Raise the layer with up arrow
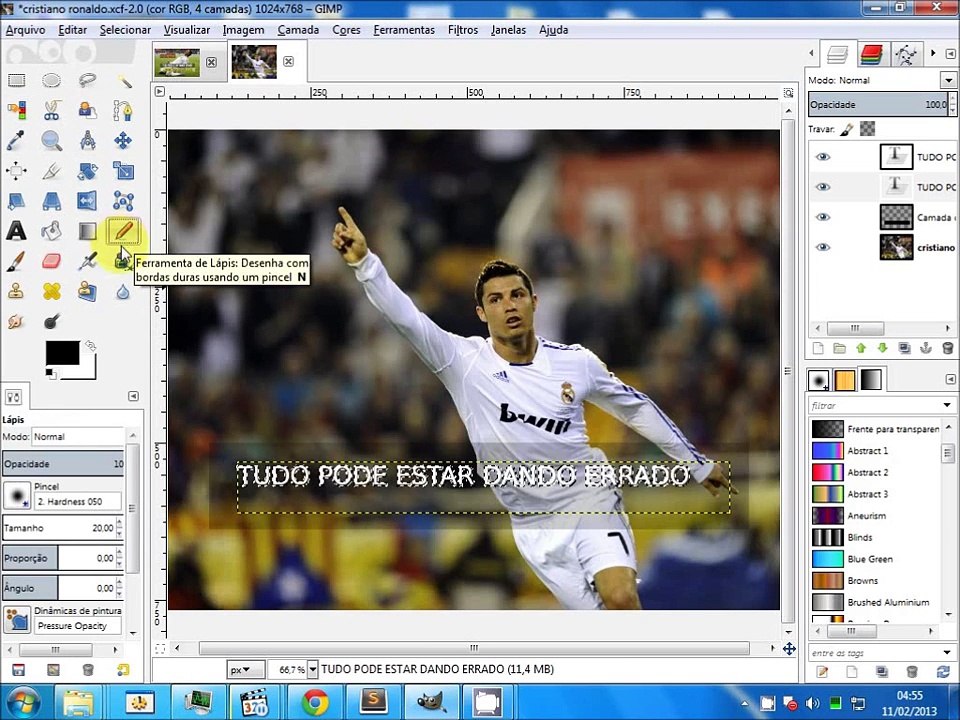960x720 pixels. click(861, 348)
